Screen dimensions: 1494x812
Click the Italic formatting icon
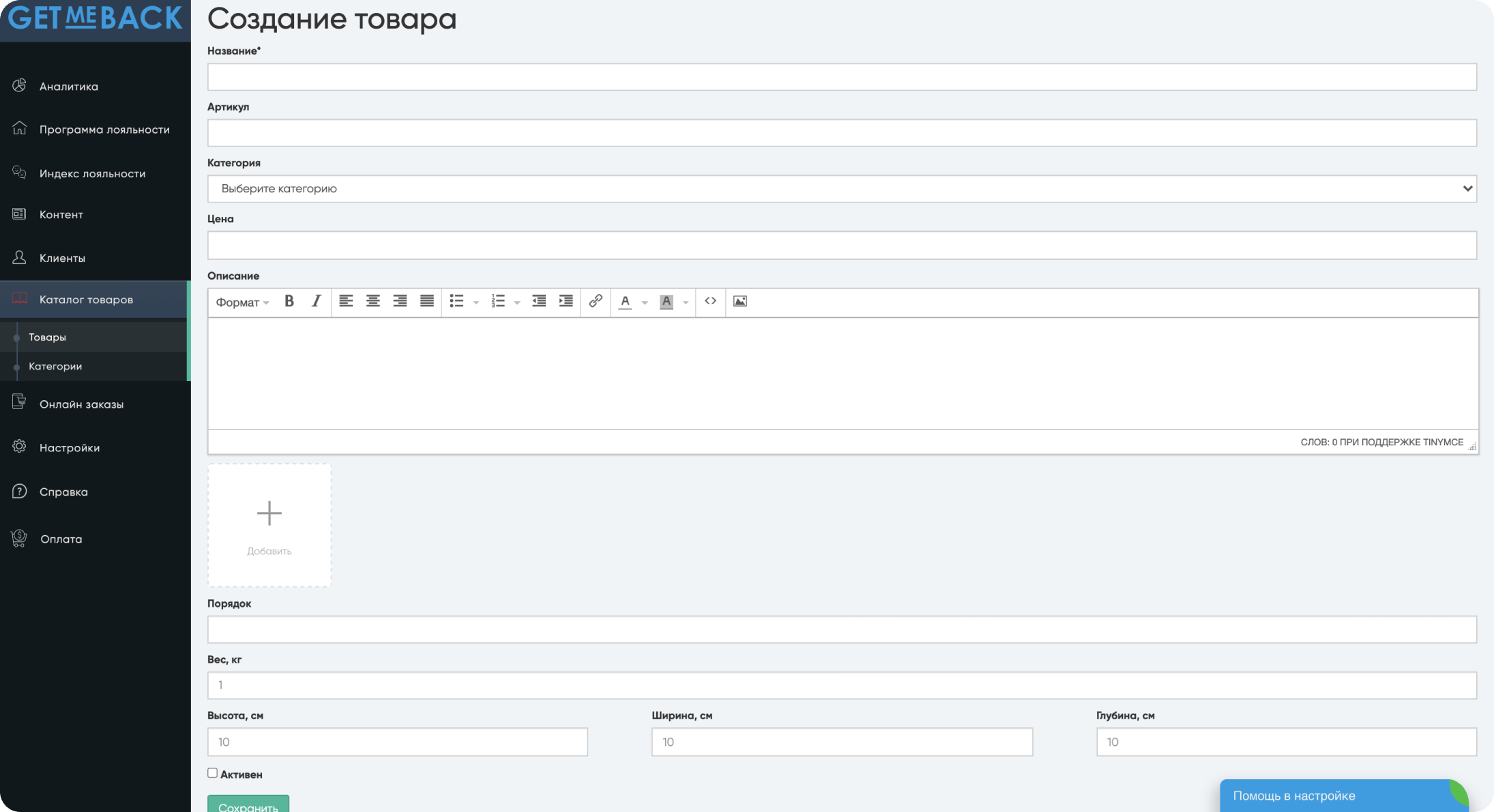point(315,301)
